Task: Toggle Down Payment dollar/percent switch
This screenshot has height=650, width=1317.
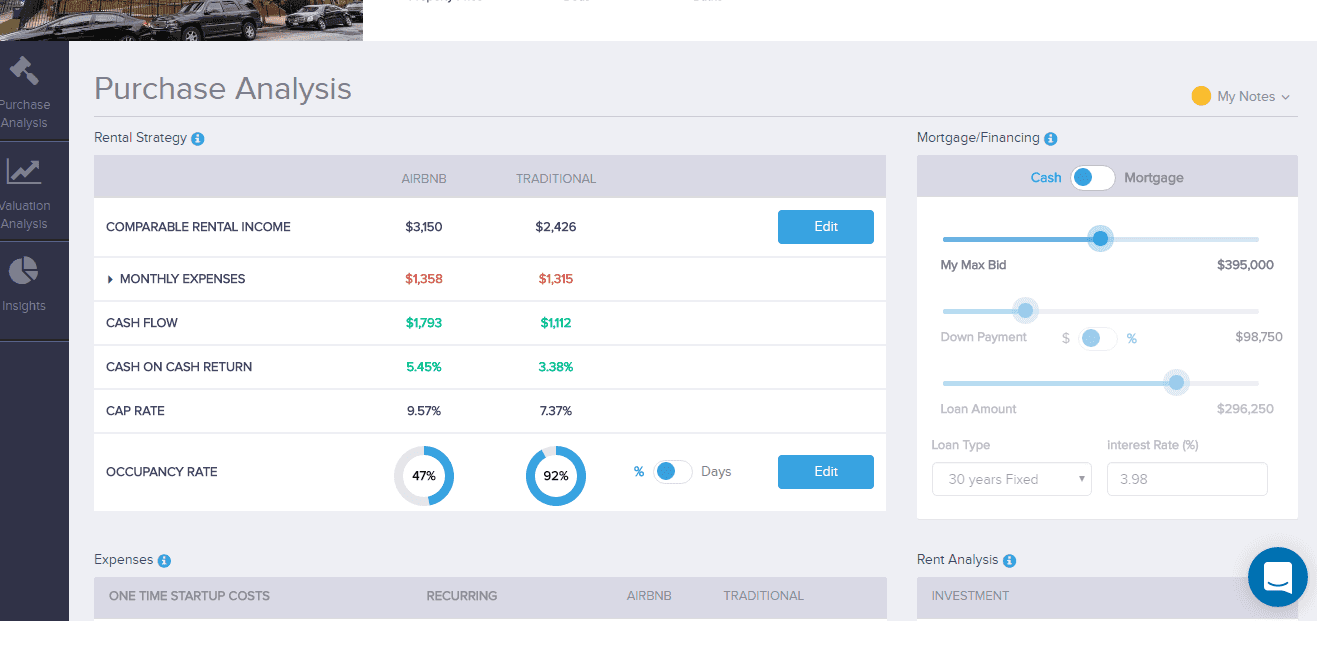Action: tap(1098, 339)
